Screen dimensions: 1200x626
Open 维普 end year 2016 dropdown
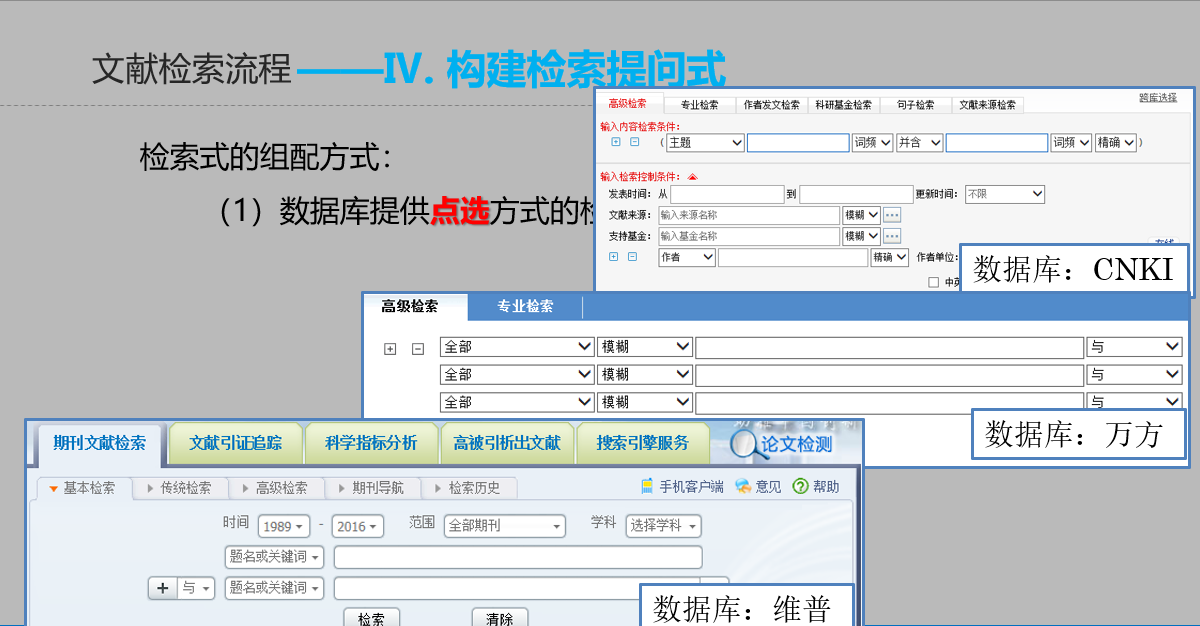[358, 526]
